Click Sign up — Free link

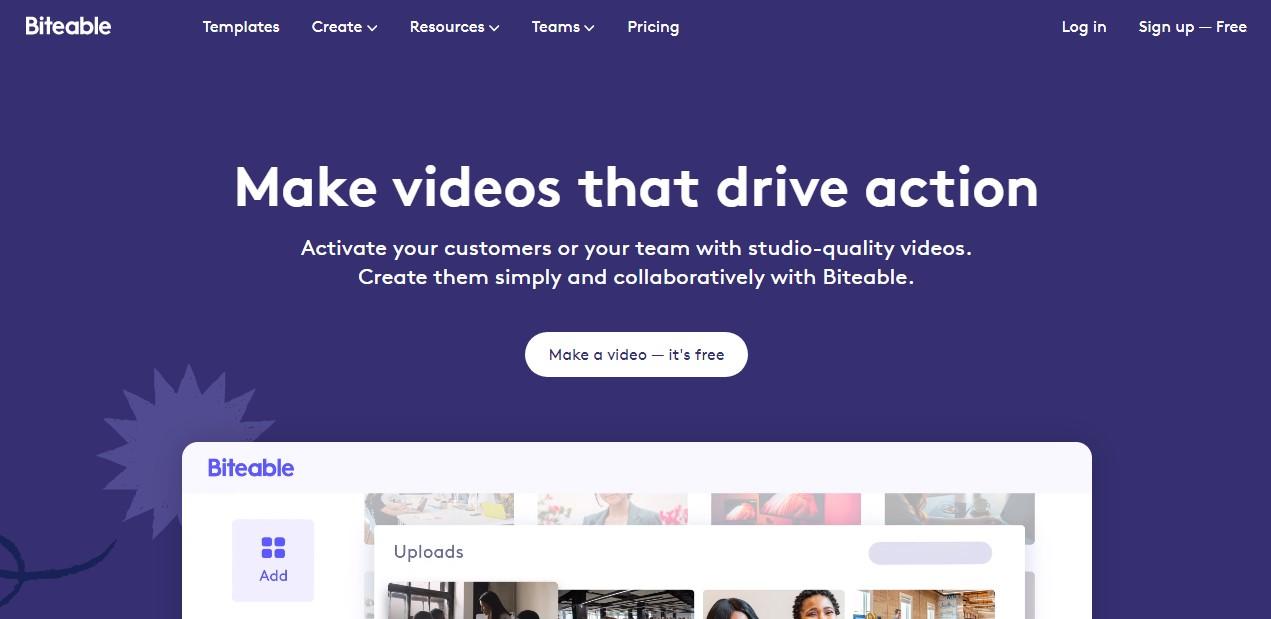(x=1192, y=27)
